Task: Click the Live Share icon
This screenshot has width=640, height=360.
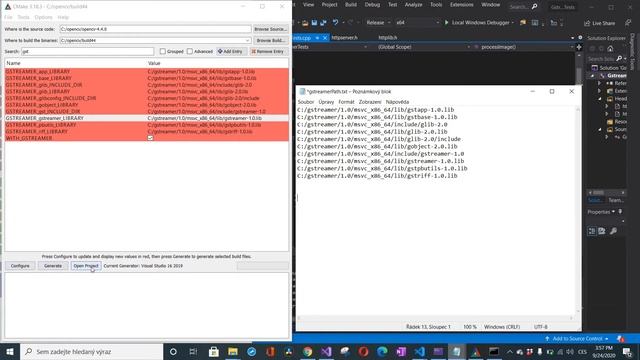Action: (587, 23)
